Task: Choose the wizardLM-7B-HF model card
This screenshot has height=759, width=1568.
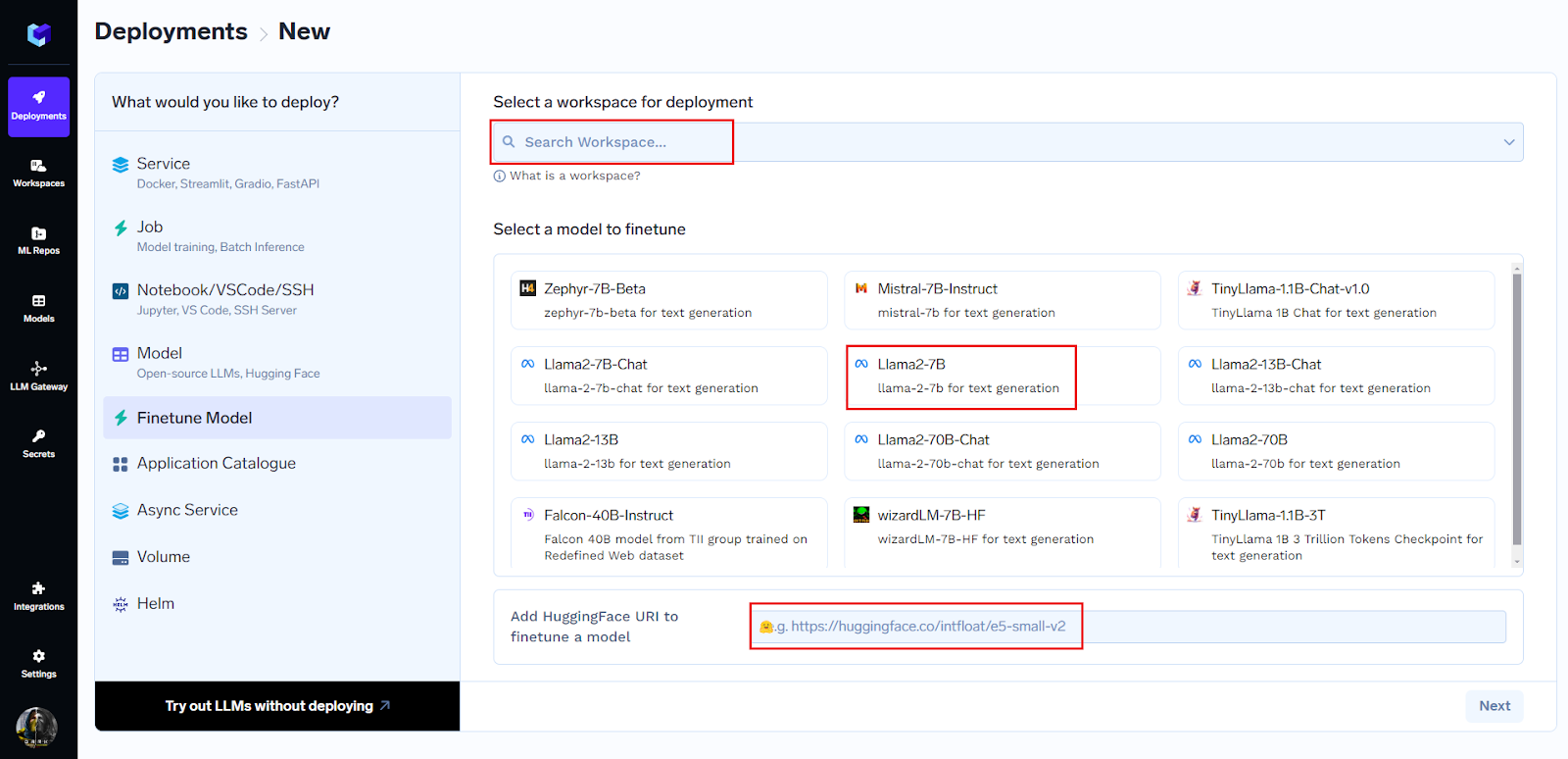Action: 1003,532
